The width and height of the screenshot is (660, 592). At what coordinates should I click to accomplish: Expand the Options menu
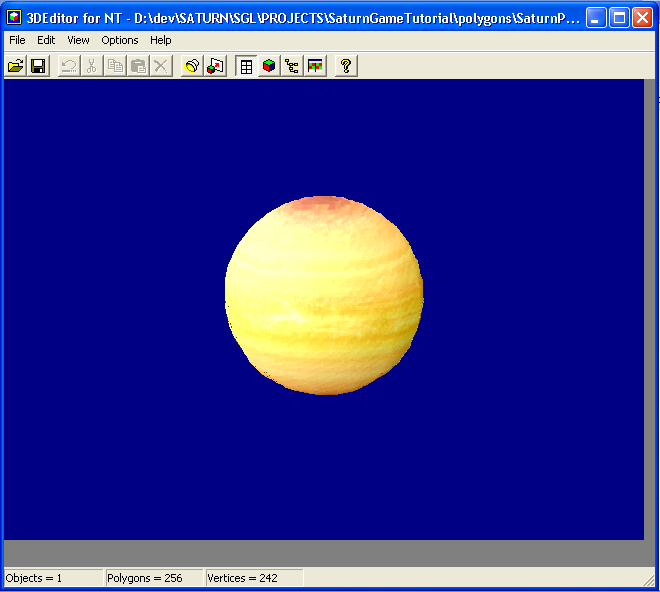120,40
